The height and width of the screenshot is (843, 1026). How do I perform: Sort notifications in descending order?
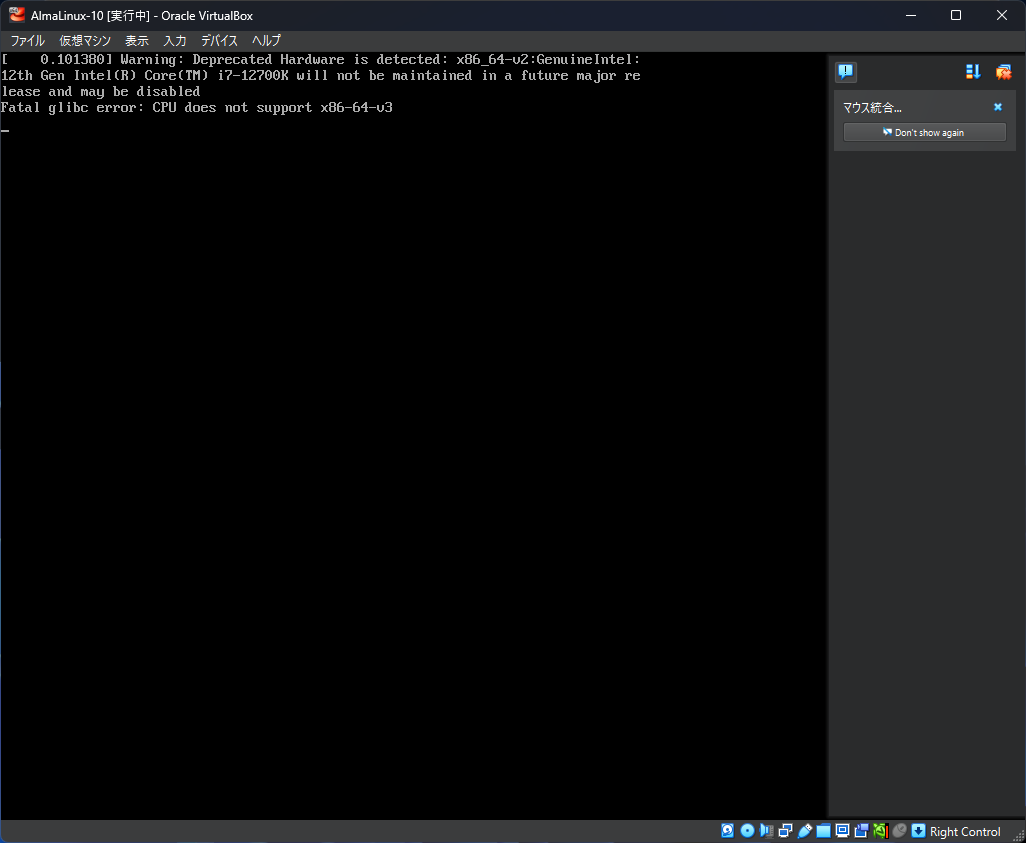click(973, 71)
